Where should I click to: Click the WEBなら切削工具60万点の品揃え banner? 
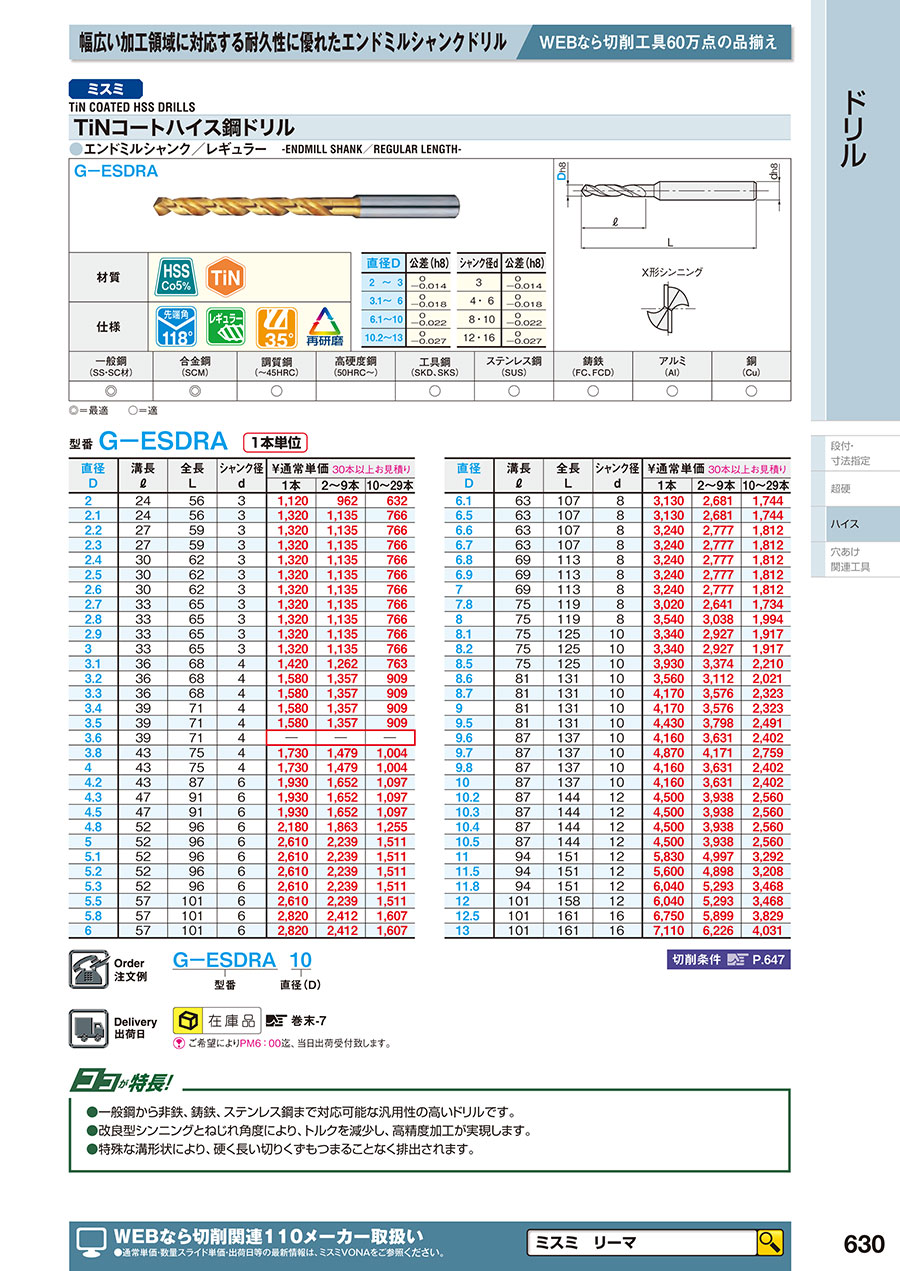tap(658, 42)
